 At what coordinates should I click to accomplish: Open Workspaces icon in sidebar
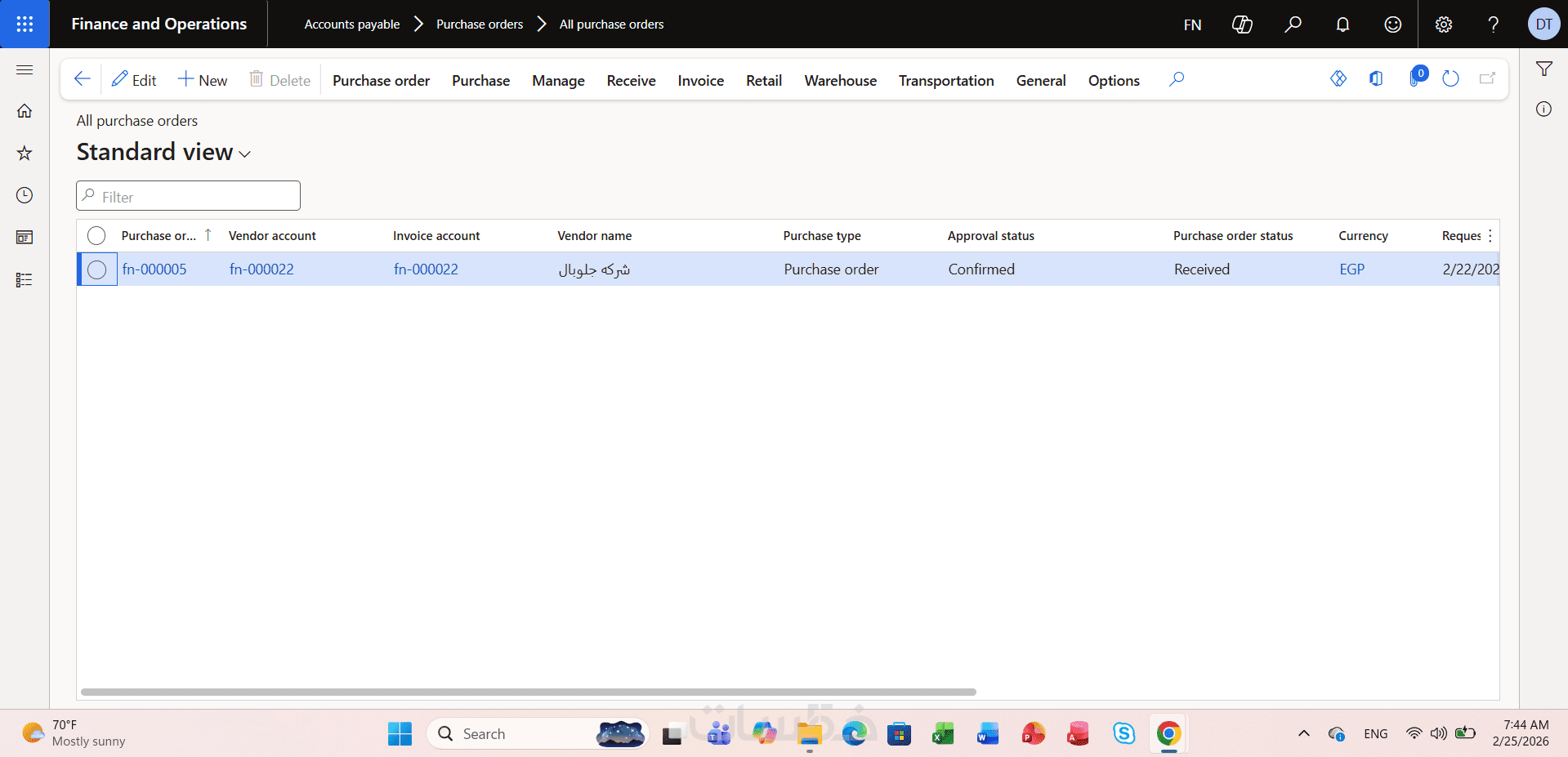pyautogui.click(x=25, y=238)
